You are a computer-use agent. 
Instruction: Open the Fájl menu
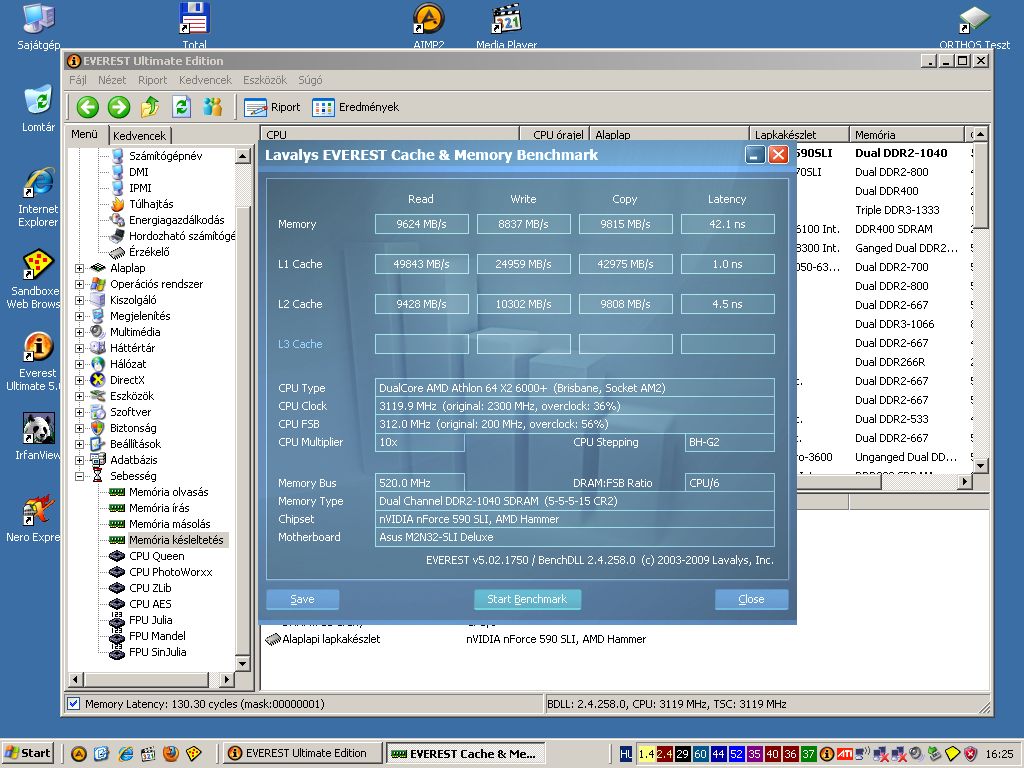click(x=78, y=80)
